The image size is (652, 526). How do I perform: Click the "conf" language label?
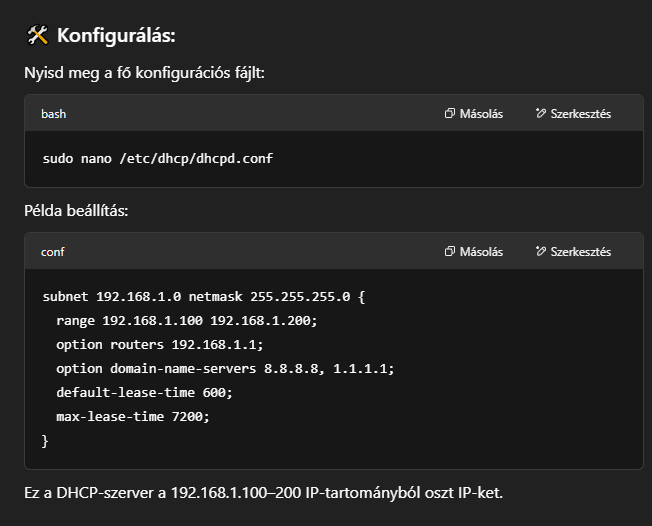[53, 252]
